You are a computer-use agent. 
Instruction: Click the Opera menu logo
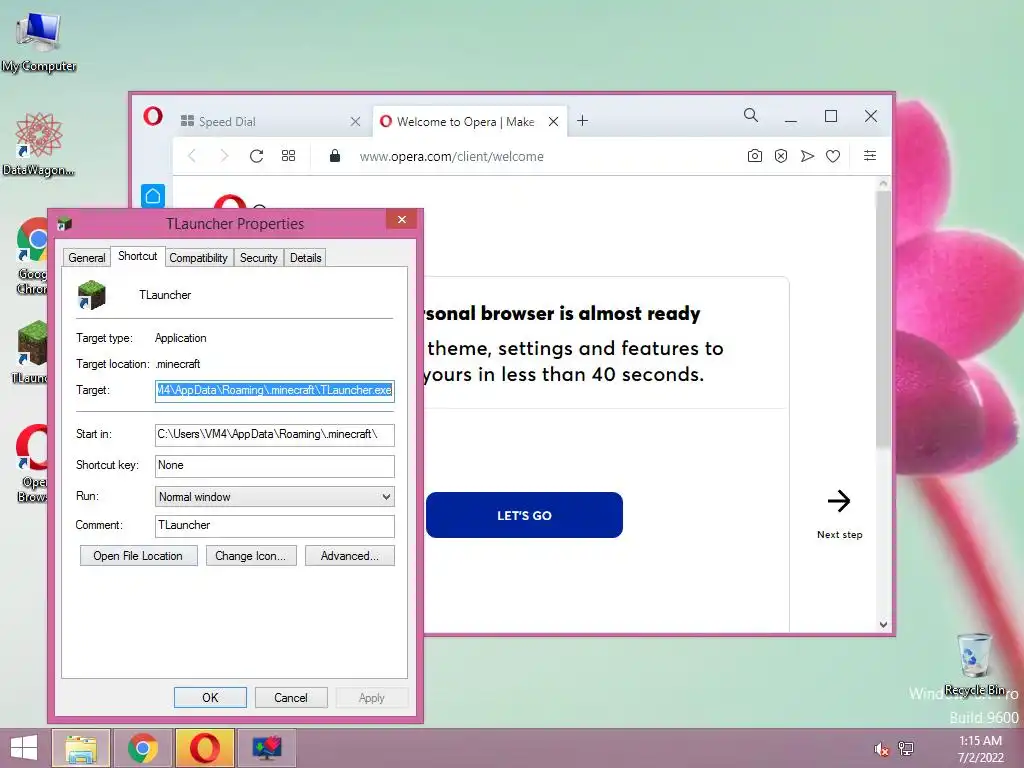153,116
